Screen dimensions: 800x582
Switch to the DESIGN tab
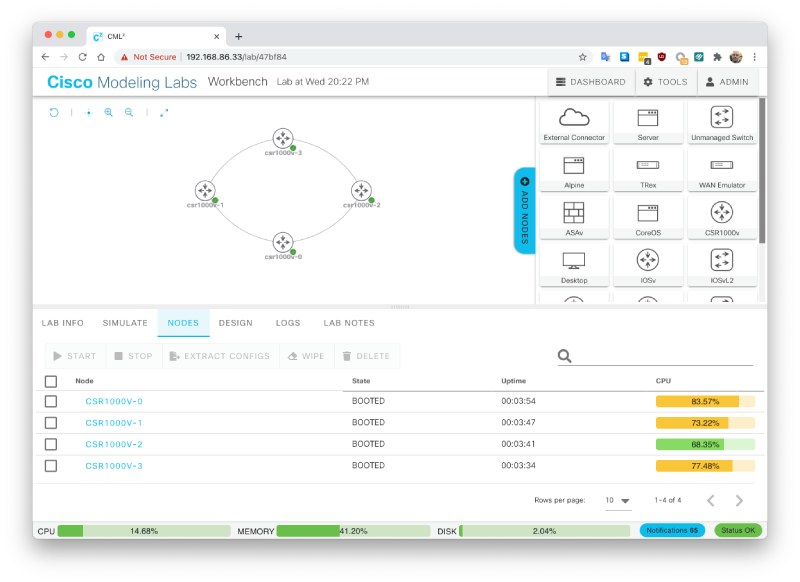[236, 323]
